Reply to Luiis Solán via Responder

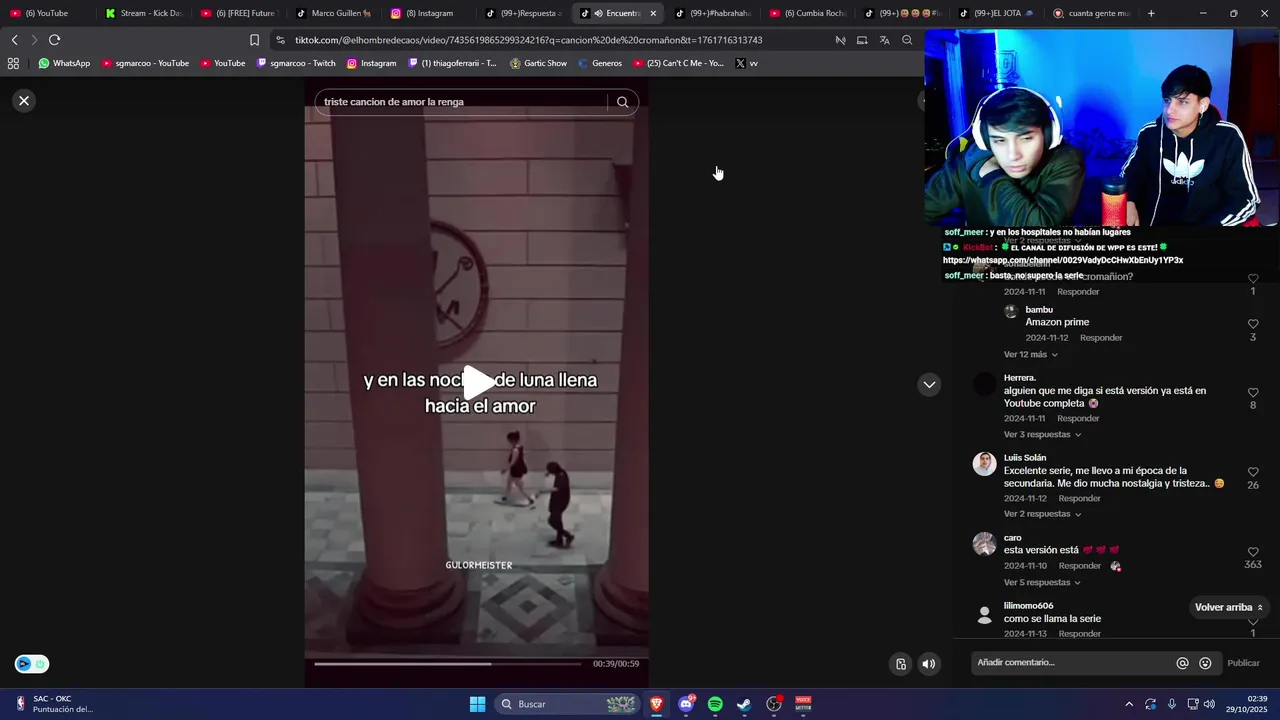click(x=1080, y=499)
